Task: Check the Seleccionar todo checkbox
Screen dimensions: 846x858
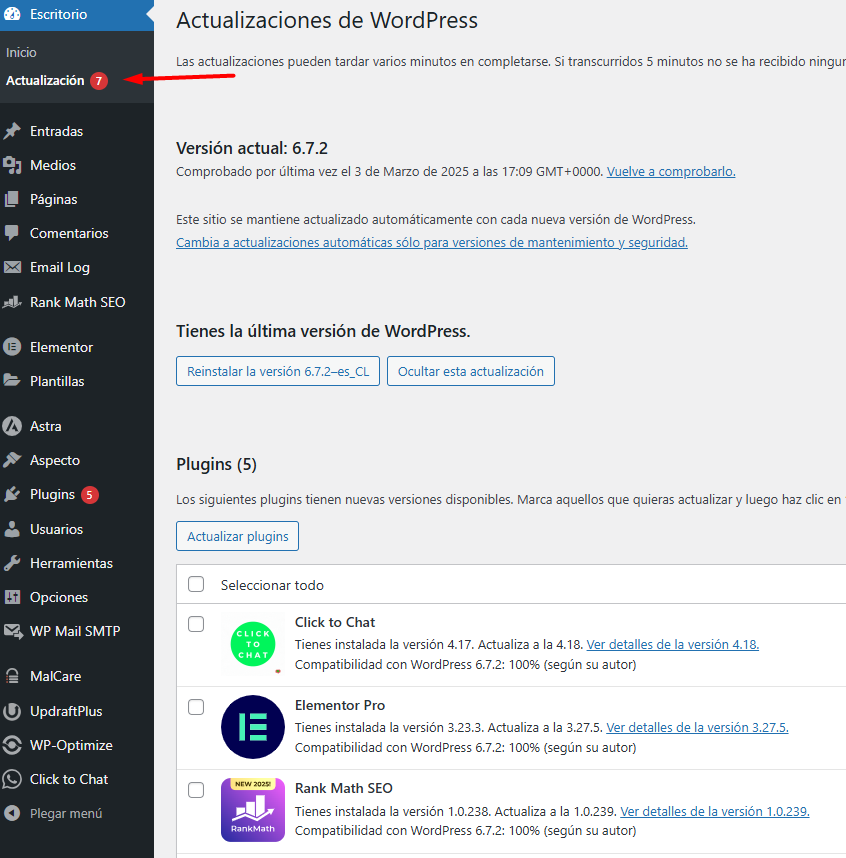Action: [196, 584]
